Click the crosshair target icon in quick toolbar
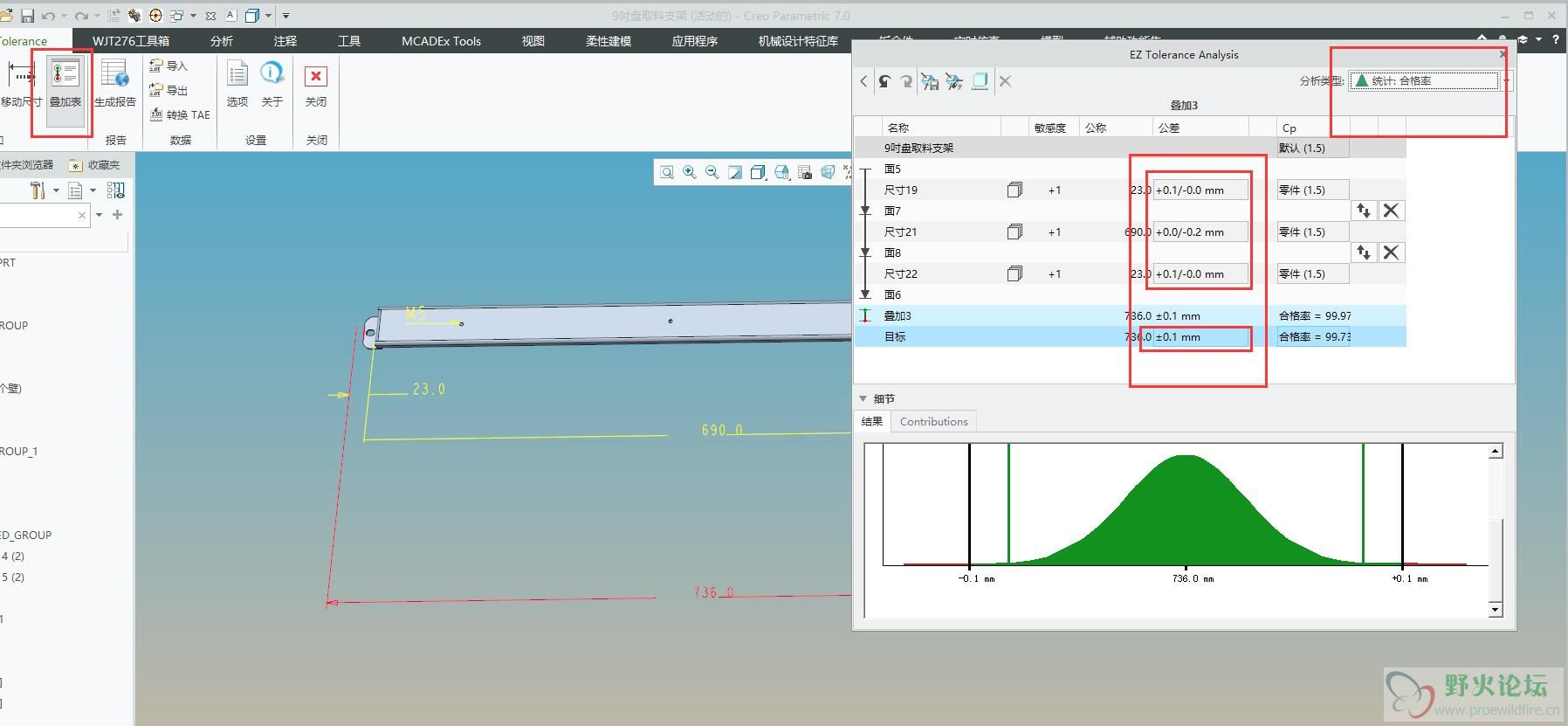1568x726 pixels. point(155,16)
